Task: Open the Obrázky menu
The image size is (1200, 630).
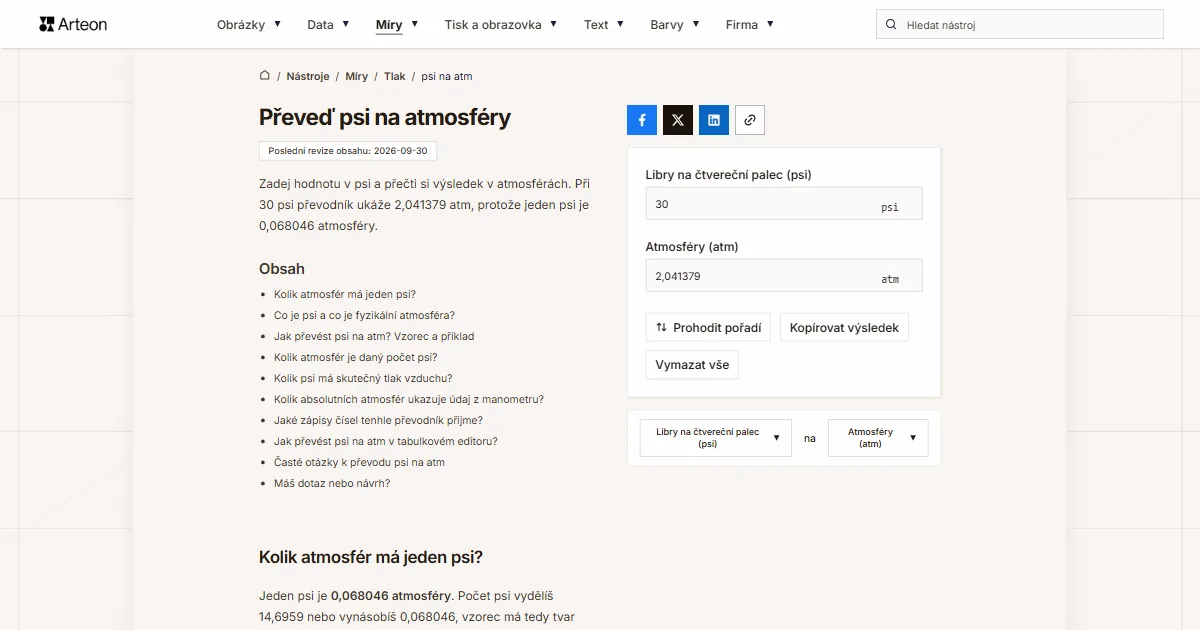Action: (x=249, y=25)
